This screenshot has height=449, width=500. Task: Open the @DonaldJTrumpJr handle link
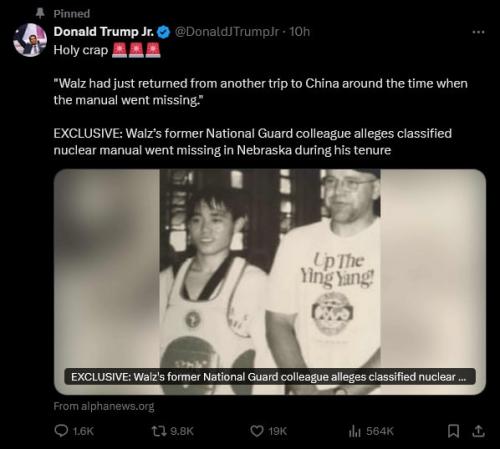[227, 32]
